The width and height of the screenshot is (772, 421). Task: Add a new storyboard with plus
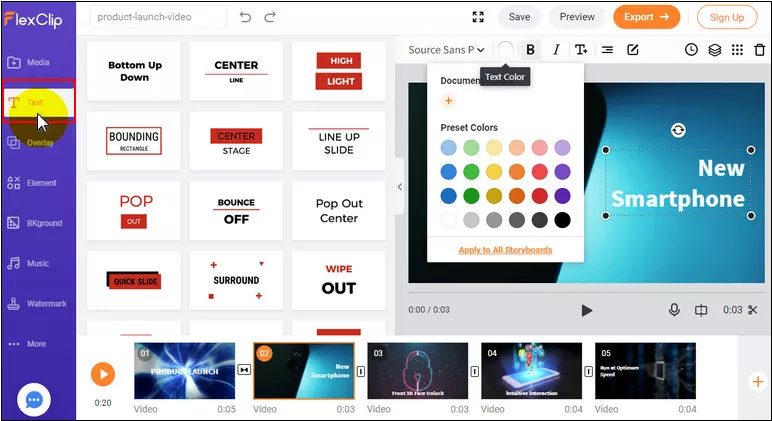coord(758,382)
